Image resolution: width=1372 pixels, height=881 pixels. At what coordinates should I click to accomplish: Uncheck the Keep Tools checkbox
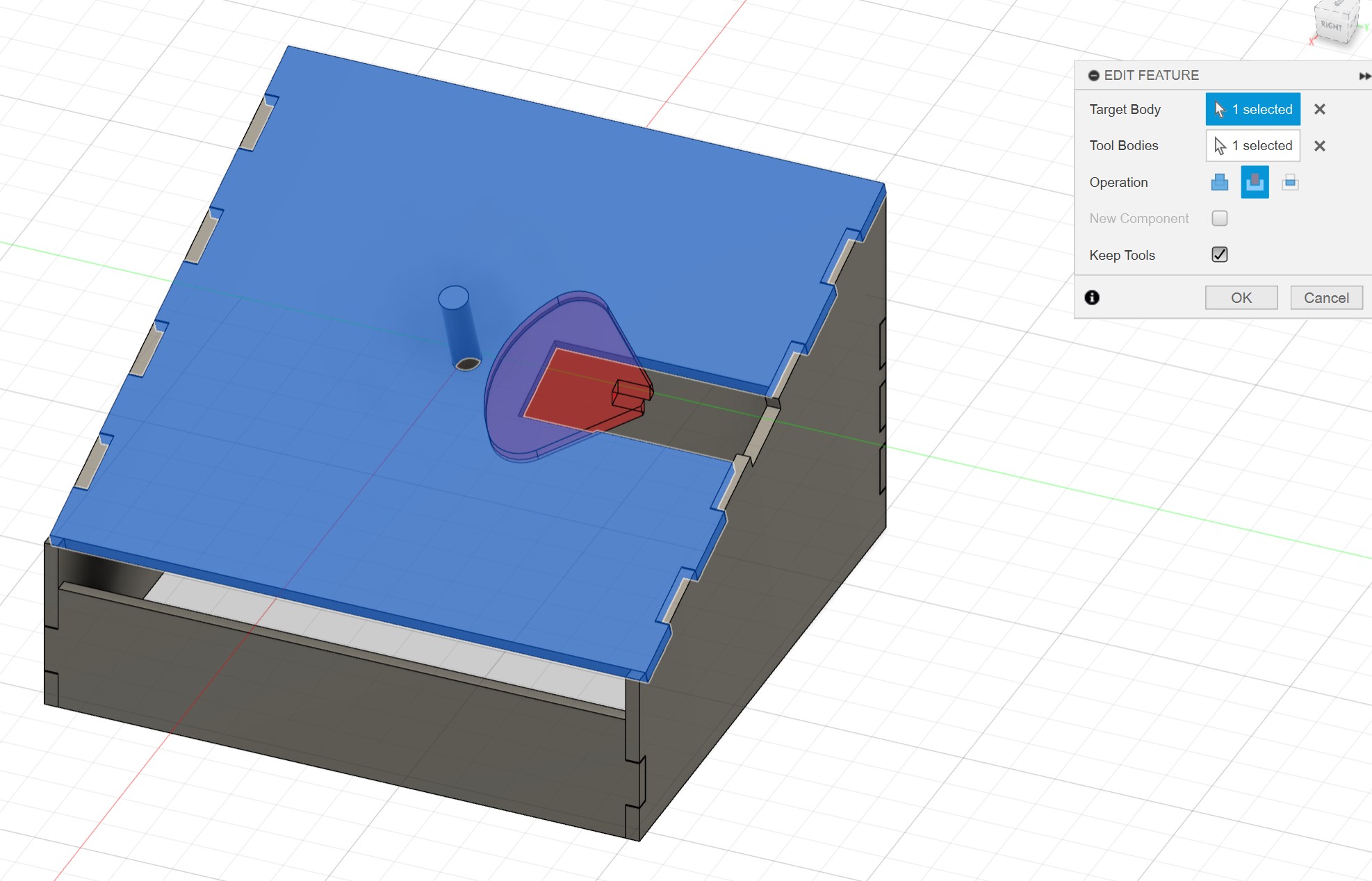click(x=1220, y=254)
